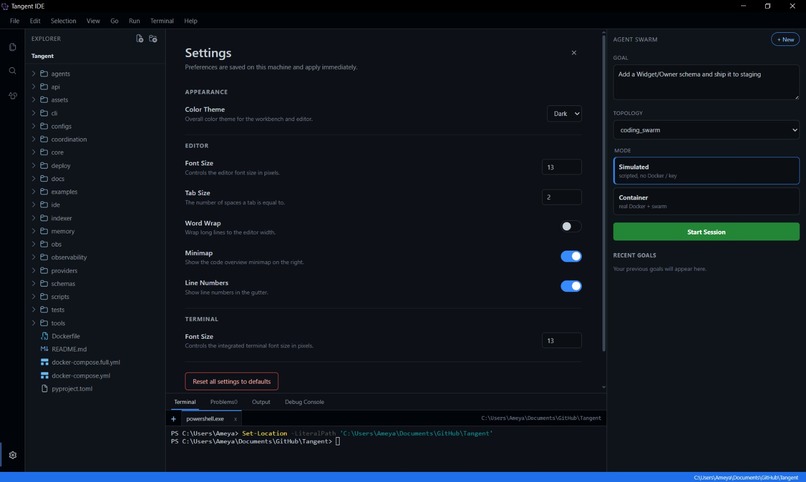Screen dimensions: 806x482
Task: Switch to the Debug Console tab
Action: coord(304,402)
